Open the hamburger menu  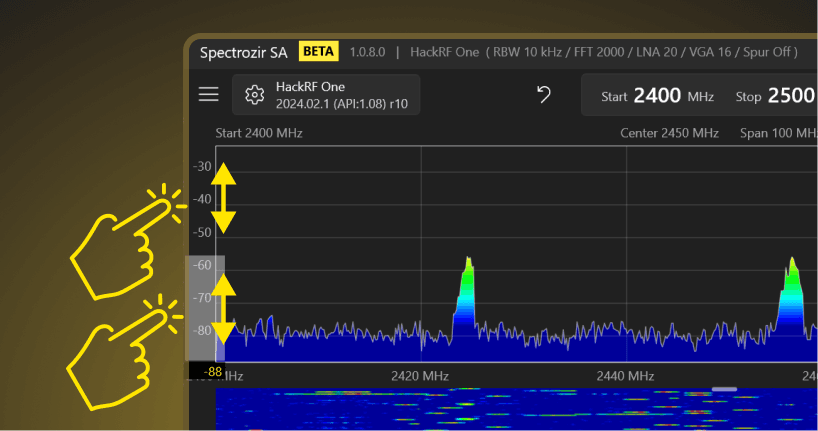click(208, 94)
